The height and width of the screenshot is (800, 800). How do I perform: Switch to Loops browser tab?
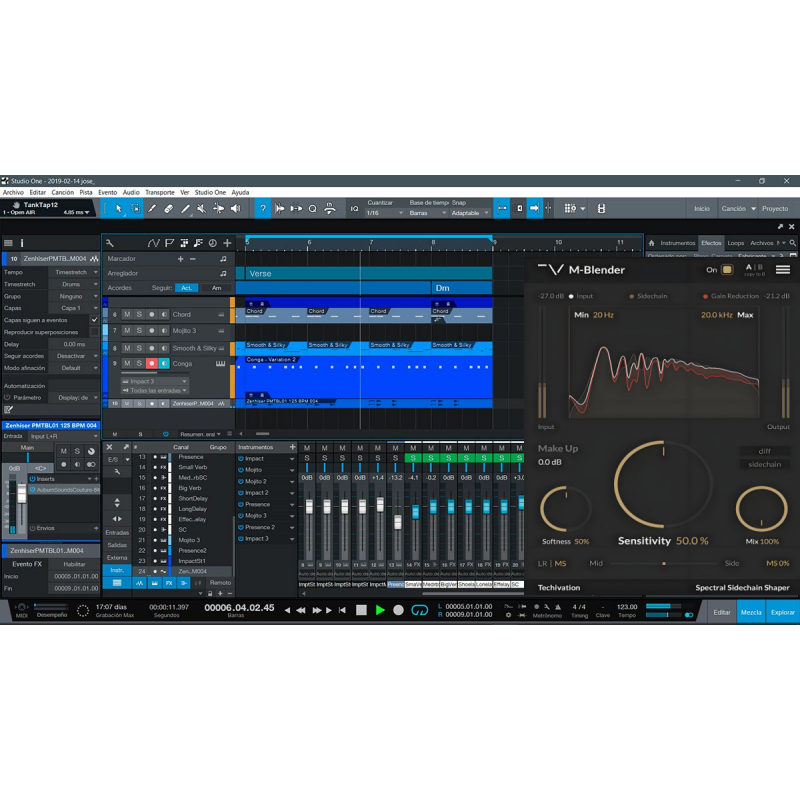pyautogui.click(x=735, y=243)
